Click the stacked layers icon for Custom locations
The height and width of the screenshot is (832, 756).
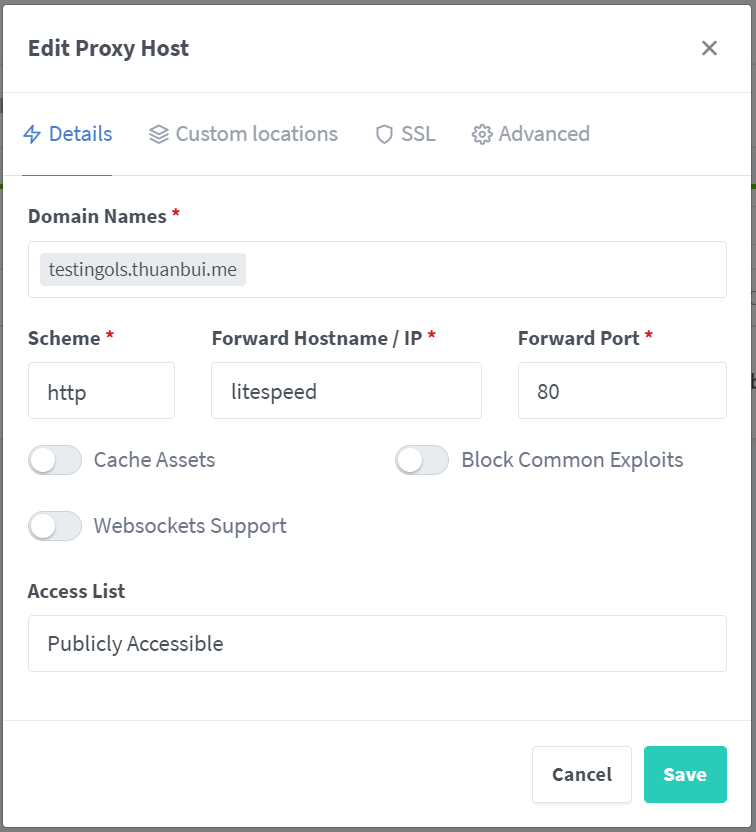158,134
